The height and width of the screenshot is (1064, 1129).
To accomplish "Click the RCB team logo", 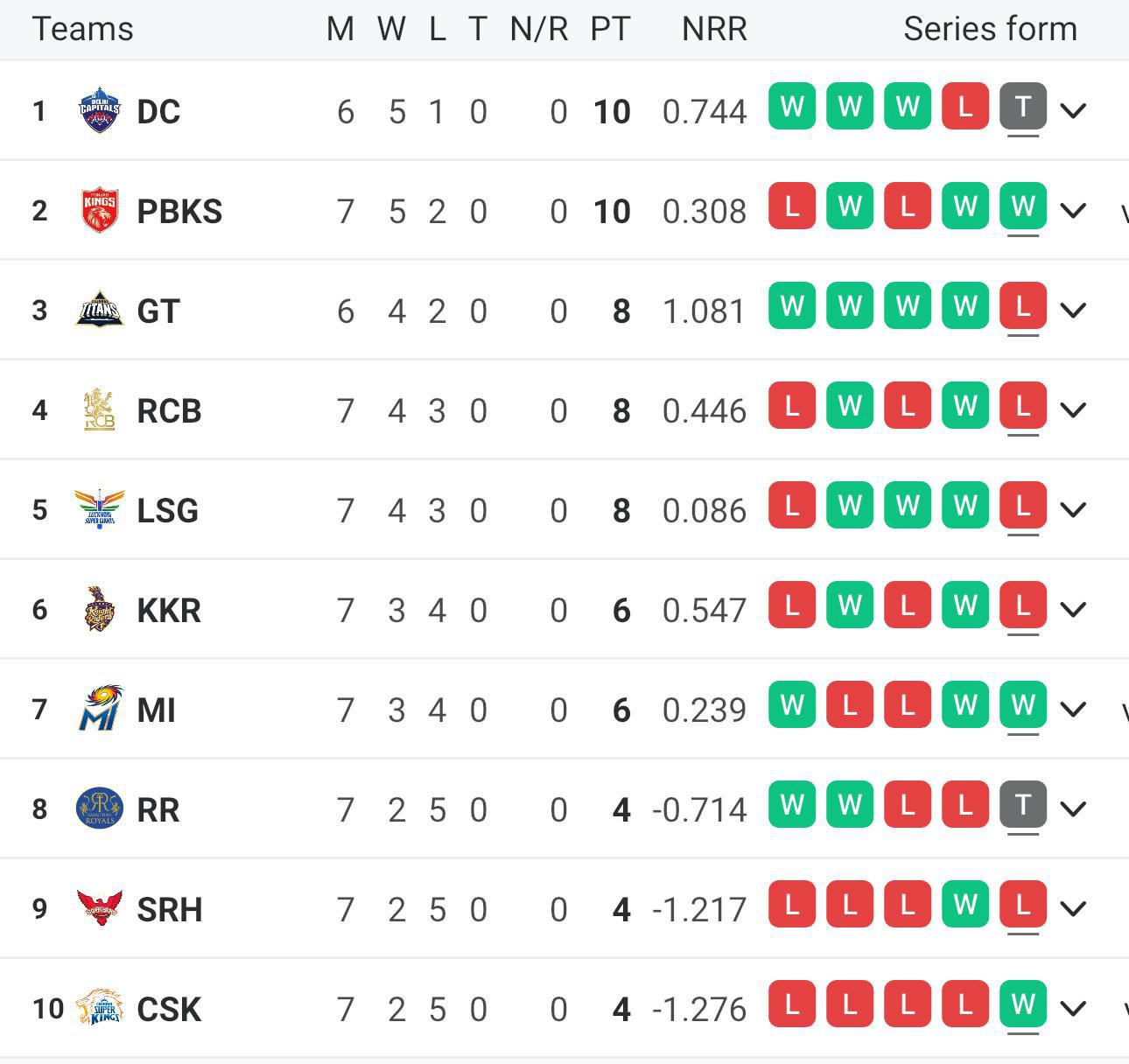I will tap(100, 410).
